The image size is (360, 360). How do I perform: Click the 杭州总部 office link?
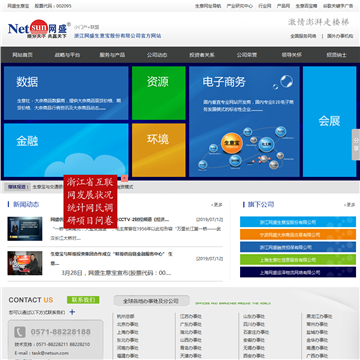(126, 316)
